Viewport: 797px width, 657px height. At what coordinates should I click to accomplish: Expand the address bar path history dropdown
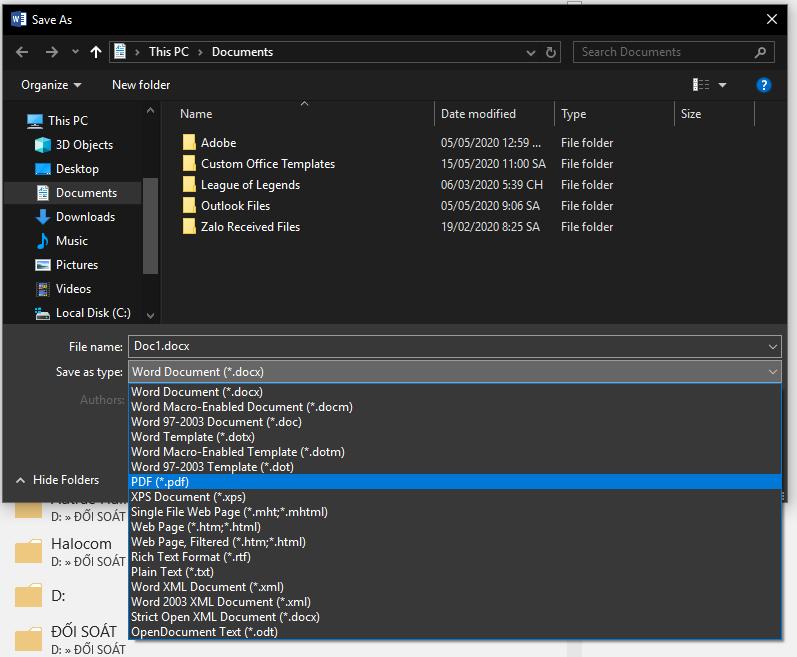[530, 52]
